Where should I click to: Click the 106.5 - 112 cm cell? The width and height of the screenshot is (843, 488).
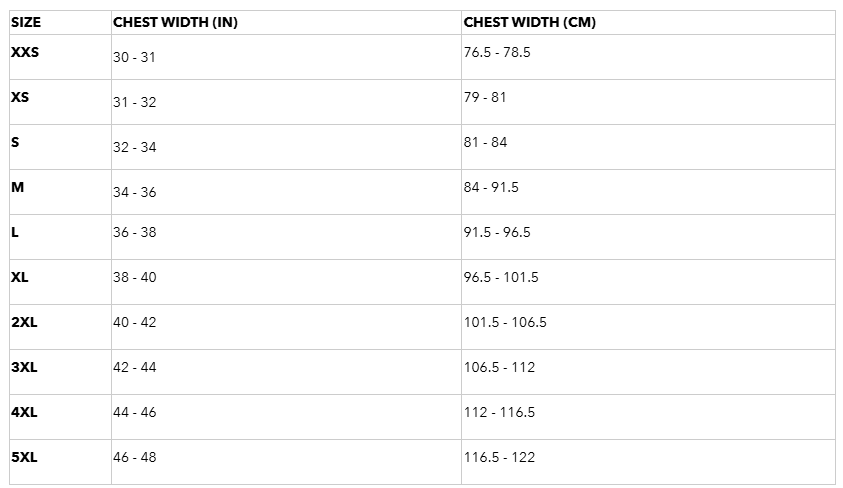point(499,367)
